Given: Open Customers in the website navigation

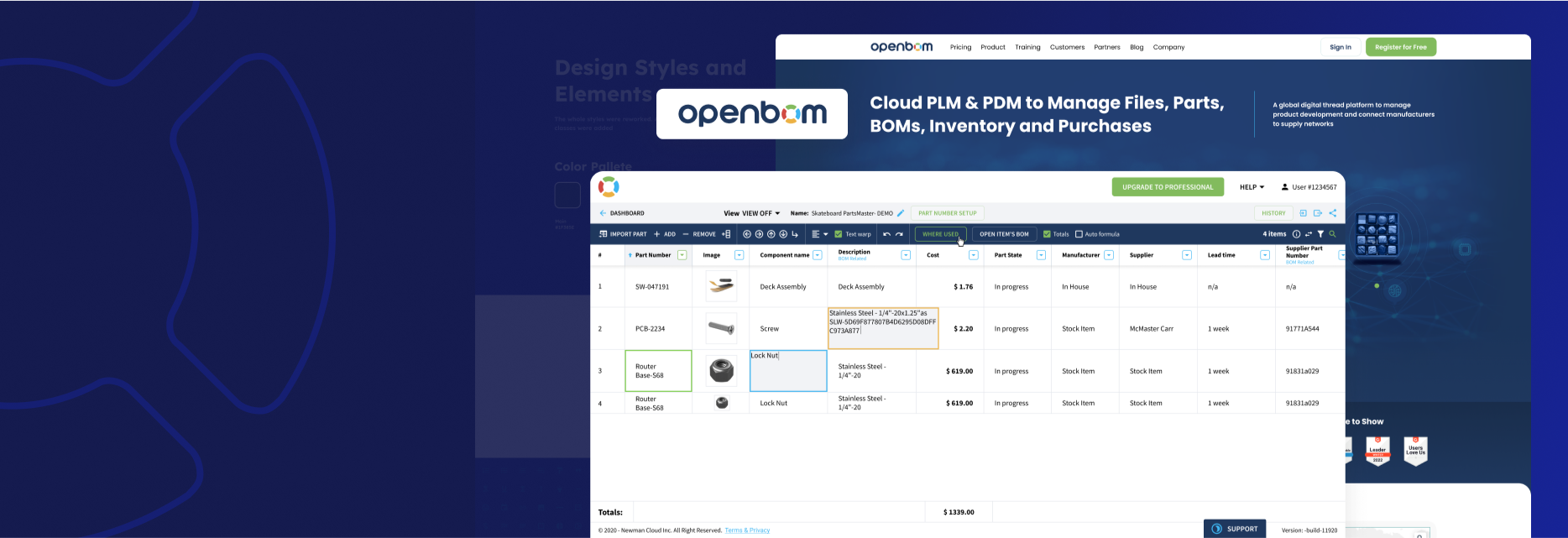Looking at the screenshot, I should pyautogui.click(x=1067, y=47).
